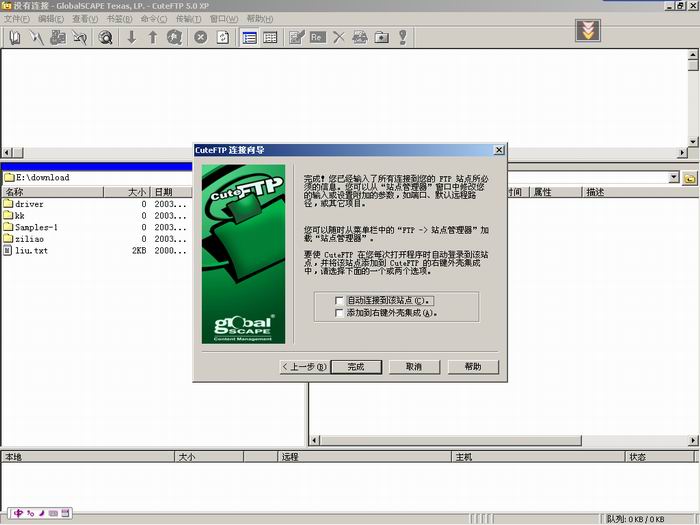This screenshot has height=525, width=700.
Task: Sort local files by '名称' column
Action: (x=53, y=192)
